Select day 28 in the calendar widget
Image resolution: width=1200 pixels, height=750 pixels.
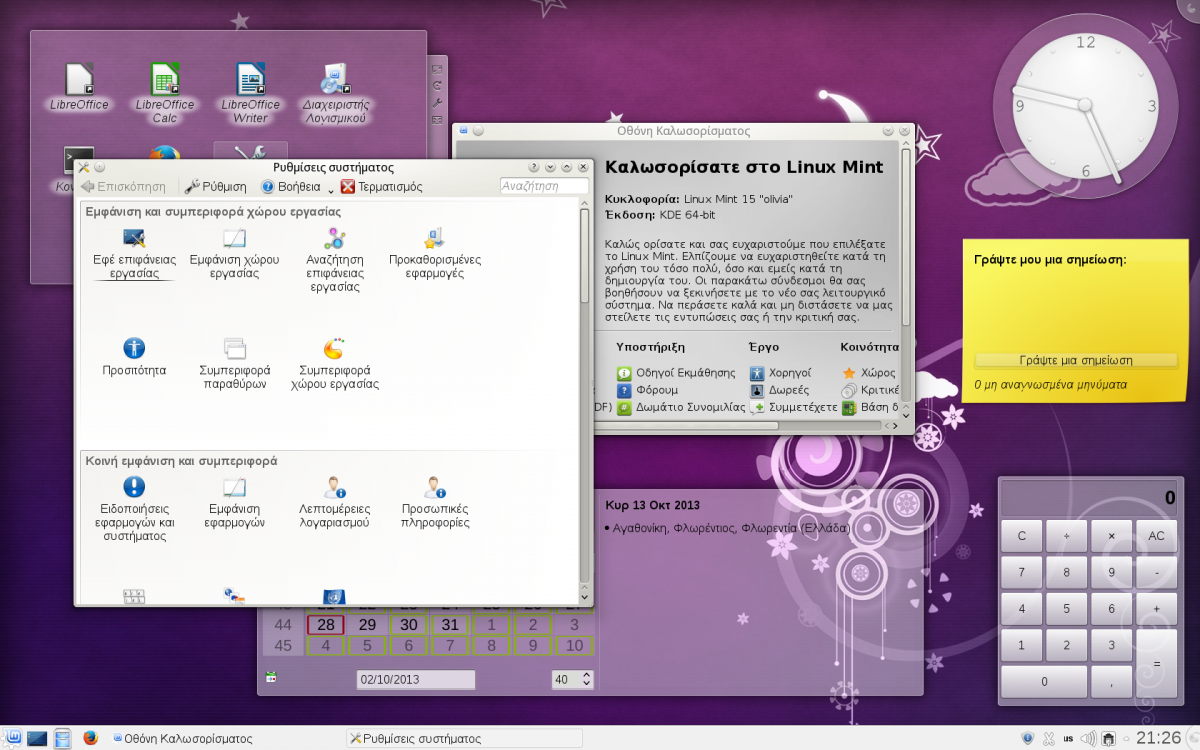(x=326, y=625)
